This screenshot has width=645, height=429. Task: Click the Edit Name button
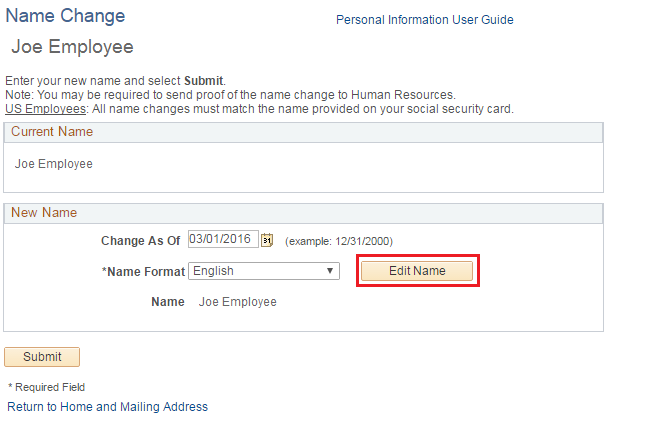(x=417, y=271)
